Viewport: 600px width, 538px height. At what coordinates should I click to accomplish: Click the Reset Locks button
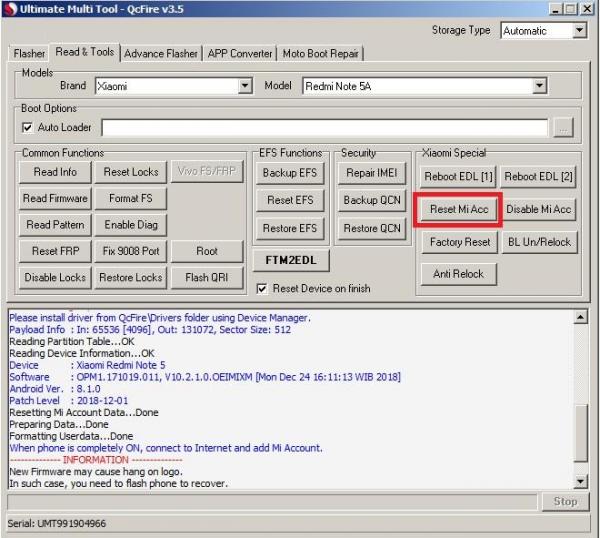131,172
